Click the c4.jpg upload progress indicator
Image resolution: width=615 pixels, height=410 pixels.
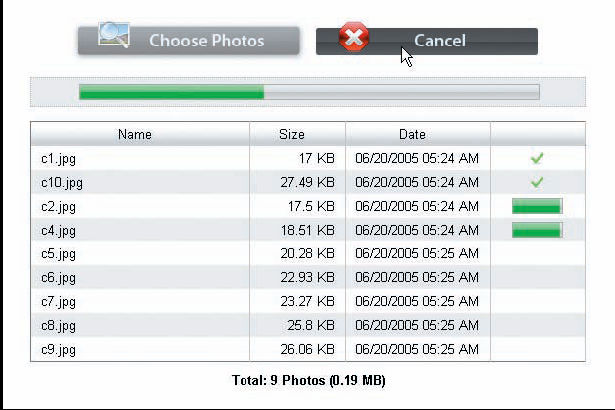(x=537, y=230)
